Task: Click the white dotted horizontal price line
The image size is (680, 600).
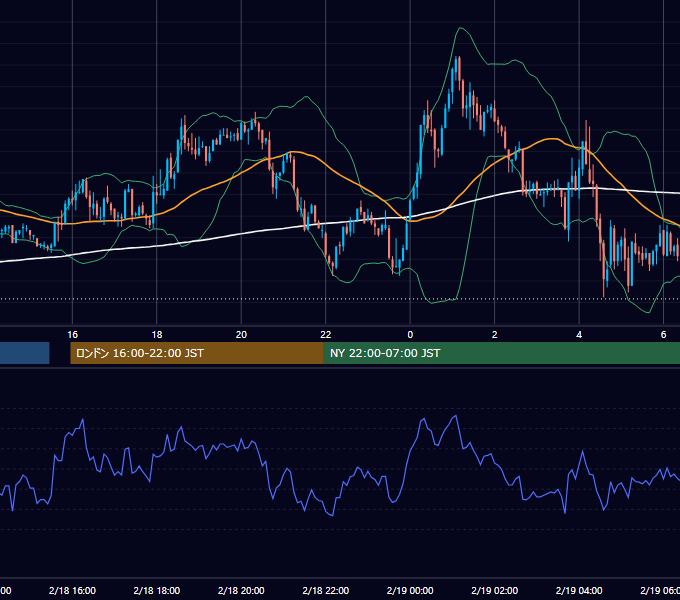Action: [340, 299]
